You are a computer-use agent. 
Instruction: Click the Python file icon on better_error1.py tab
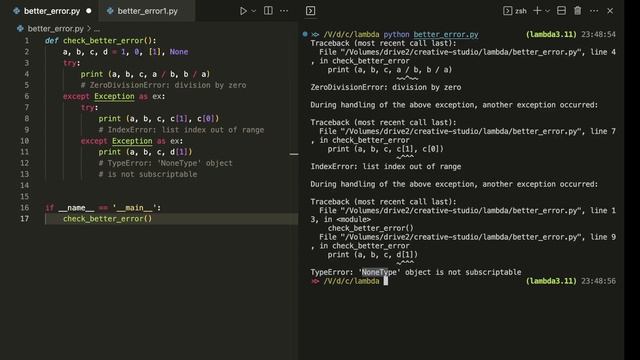point(110,11)
